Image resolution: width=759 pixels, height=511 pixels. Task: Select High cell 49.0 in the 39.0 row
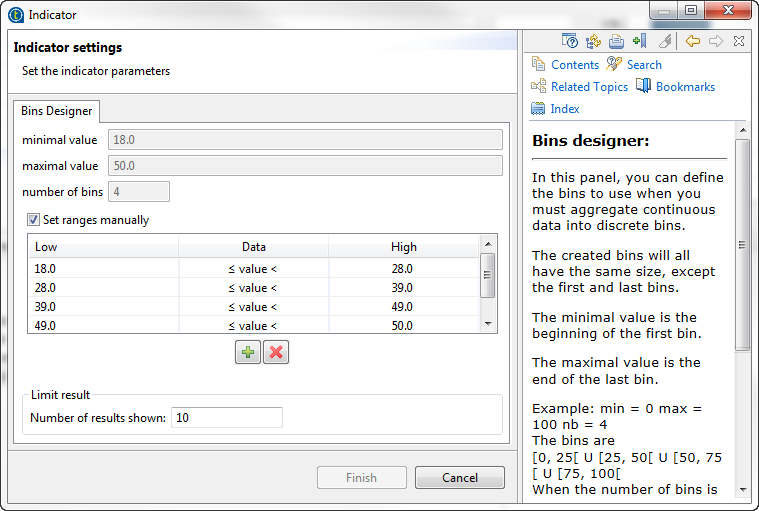point(402,307)
